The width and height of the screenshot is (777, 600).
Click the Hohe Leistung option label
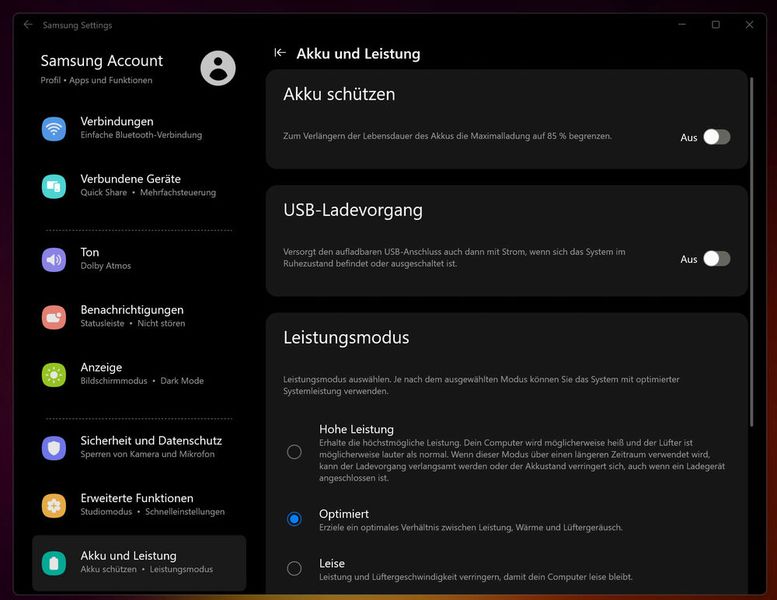point(356,429)
